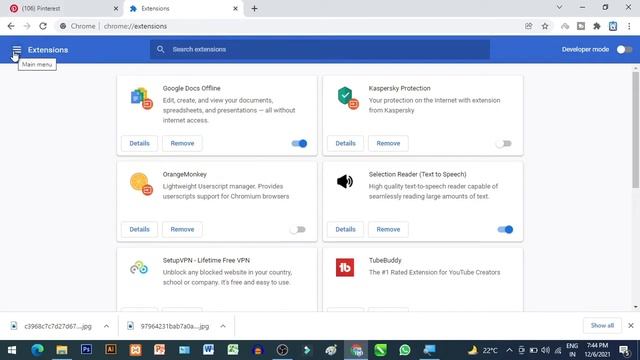The width and height of the screenshot is (640, 360).
Task: Show all downloads
Action: point(602,325)
